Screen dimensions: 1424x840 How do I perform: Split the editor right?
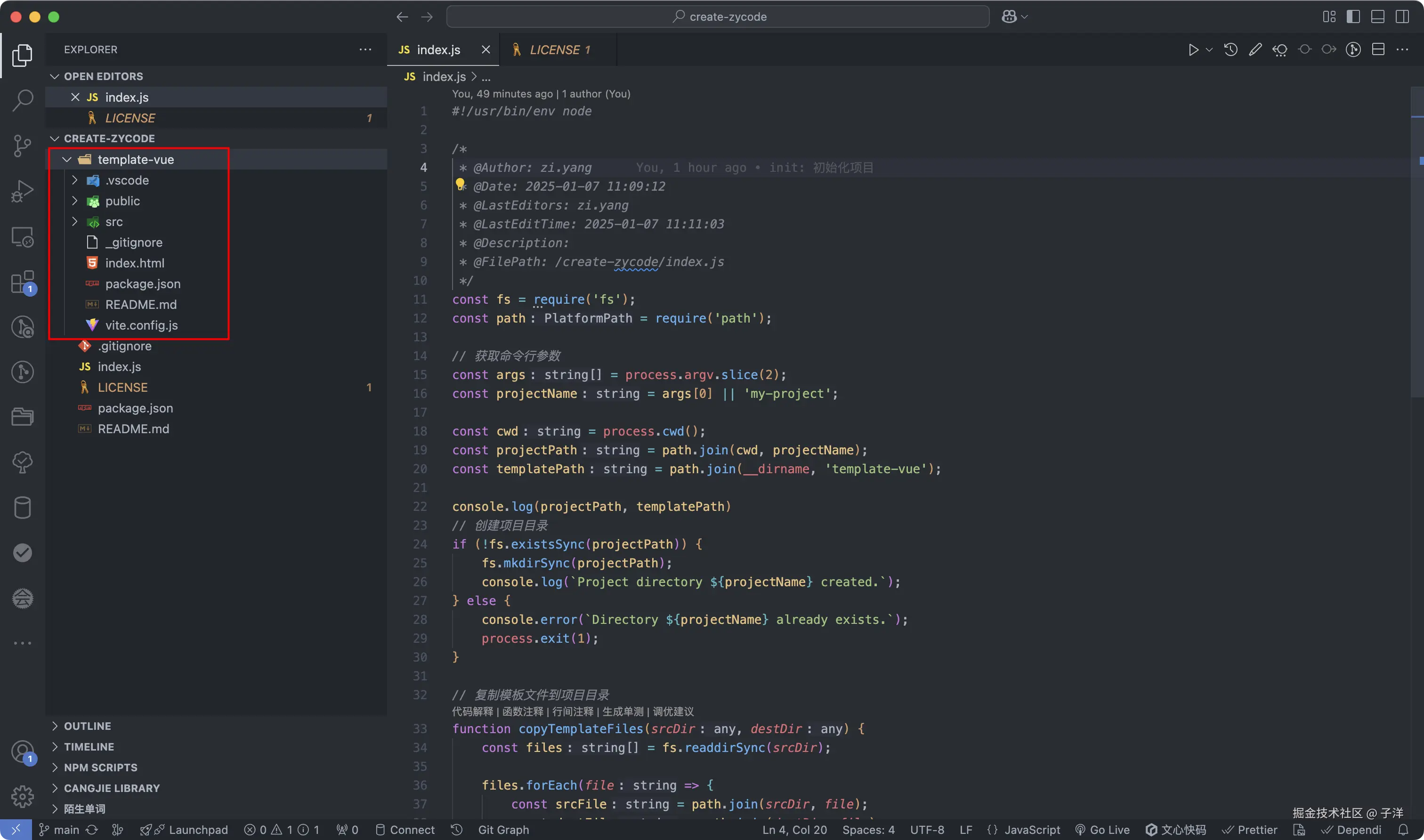(x=1378, y=50)
